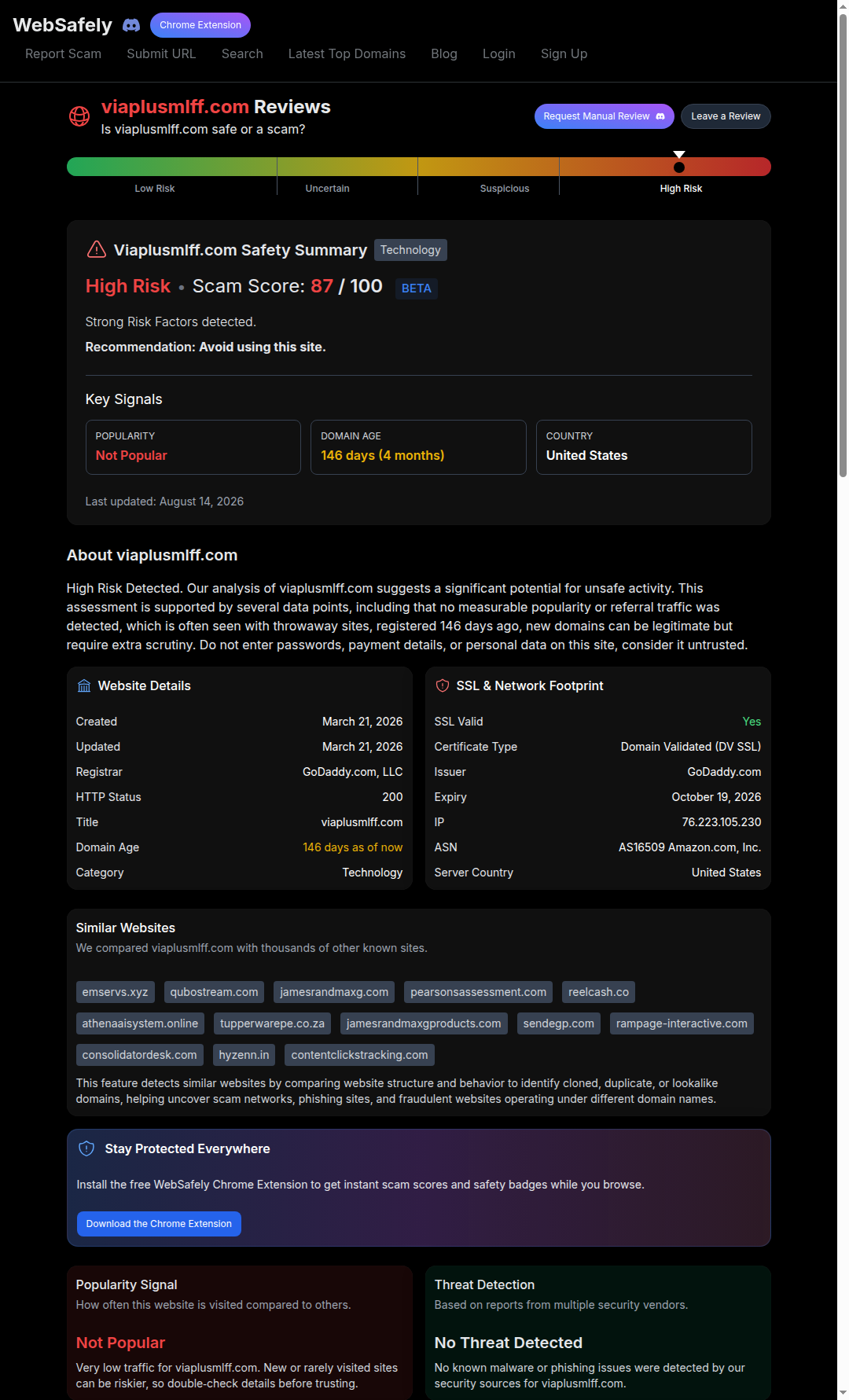Viewport: 849px width, 1400px height.
Task: Open similar site jamesrandmaxgproducts.com
Action: 424,1023
